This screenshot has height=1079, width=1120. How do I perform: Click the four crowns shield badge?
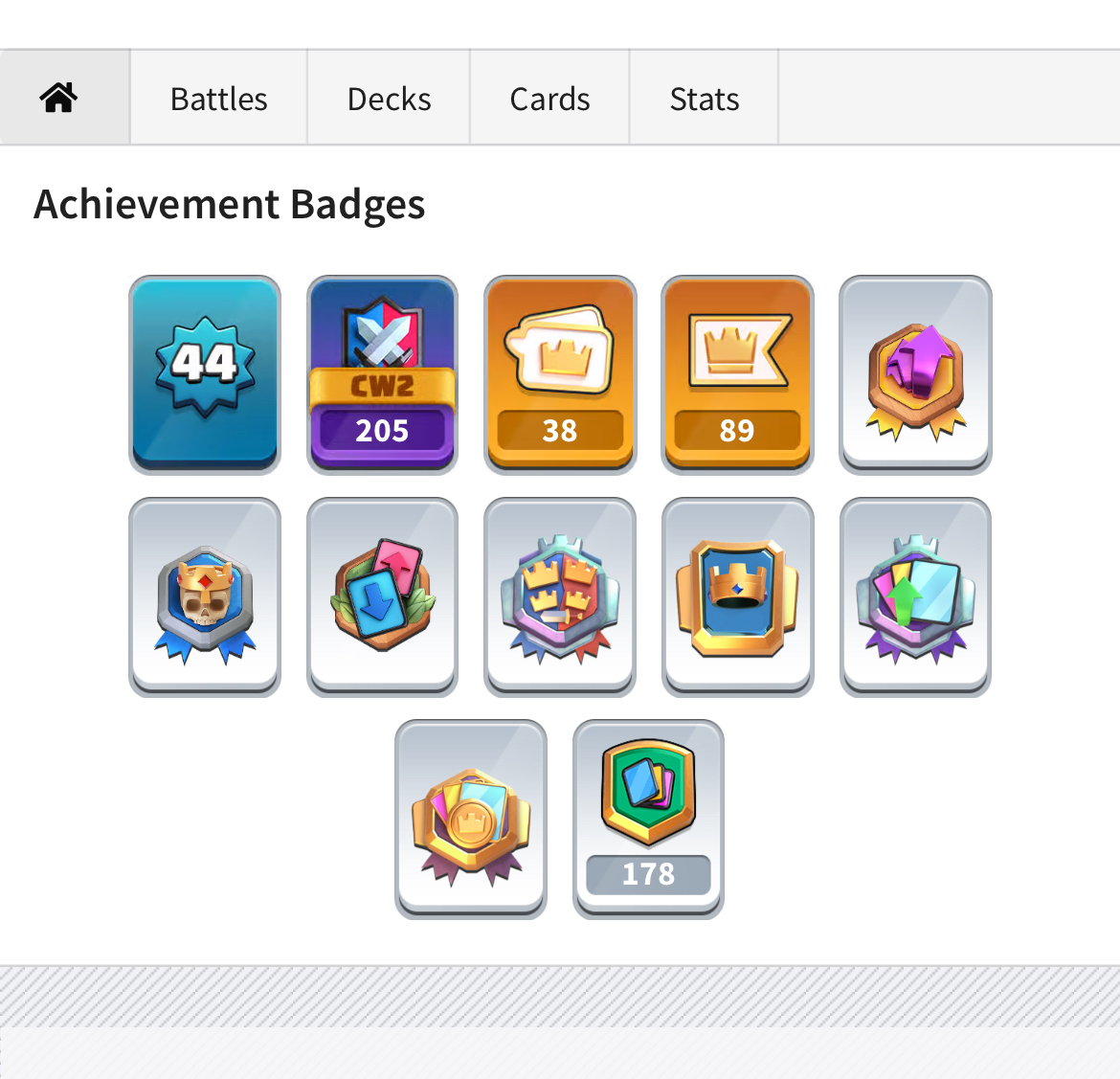coord(560,596)
